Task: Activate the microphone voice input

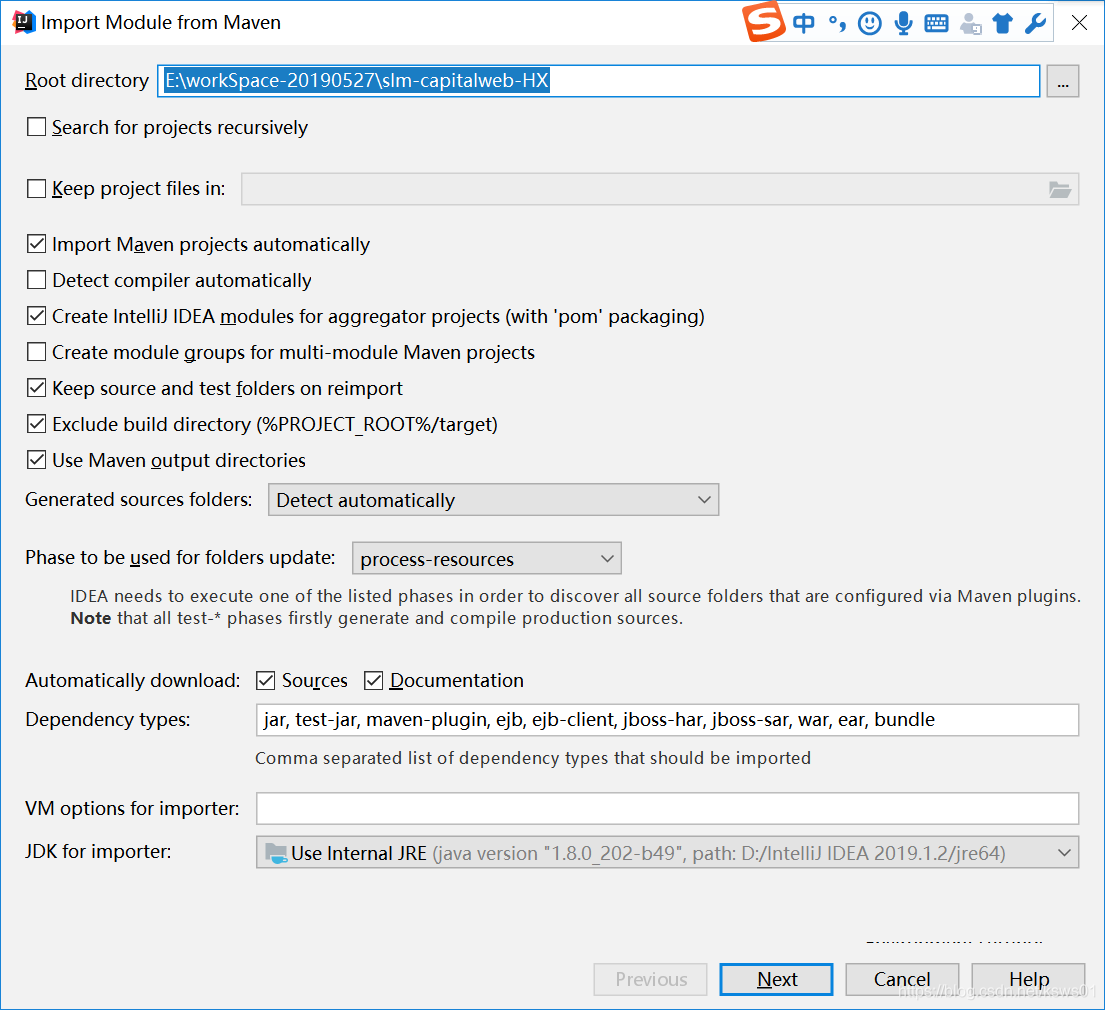Action: pos(903,23)
